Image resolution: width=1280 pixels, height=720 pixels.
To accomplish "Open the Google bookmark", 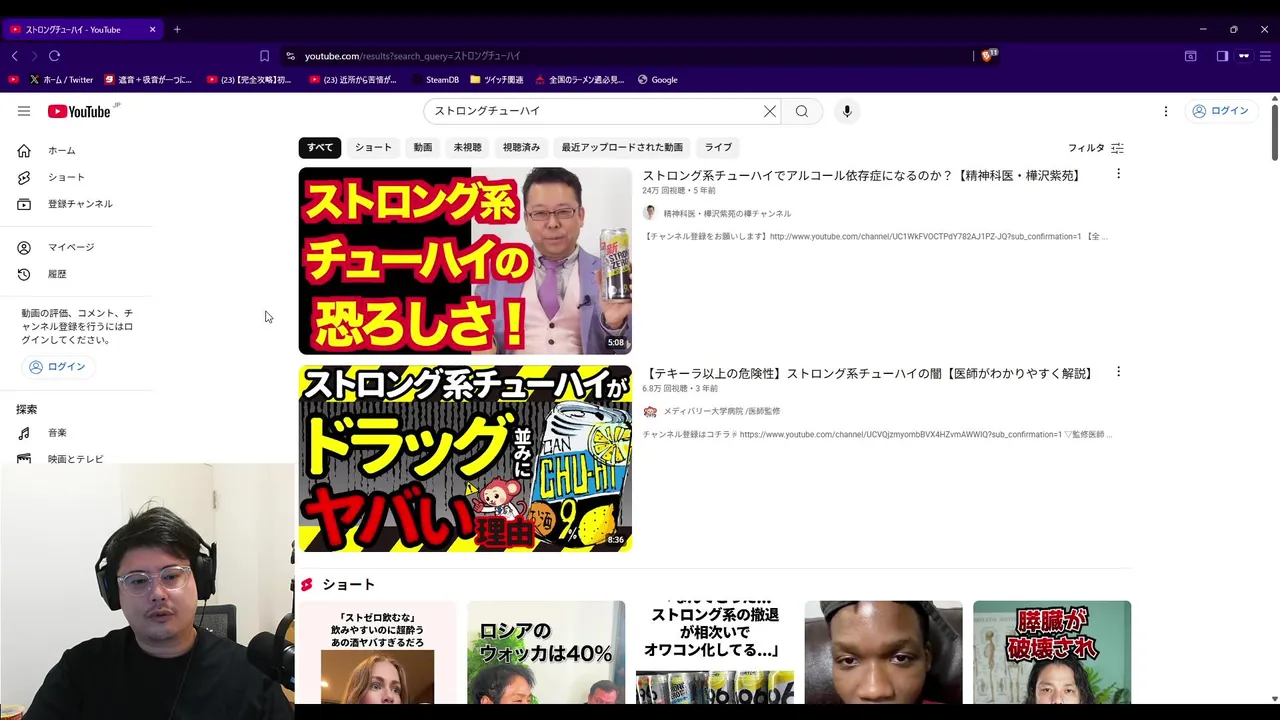I will 657,80.
